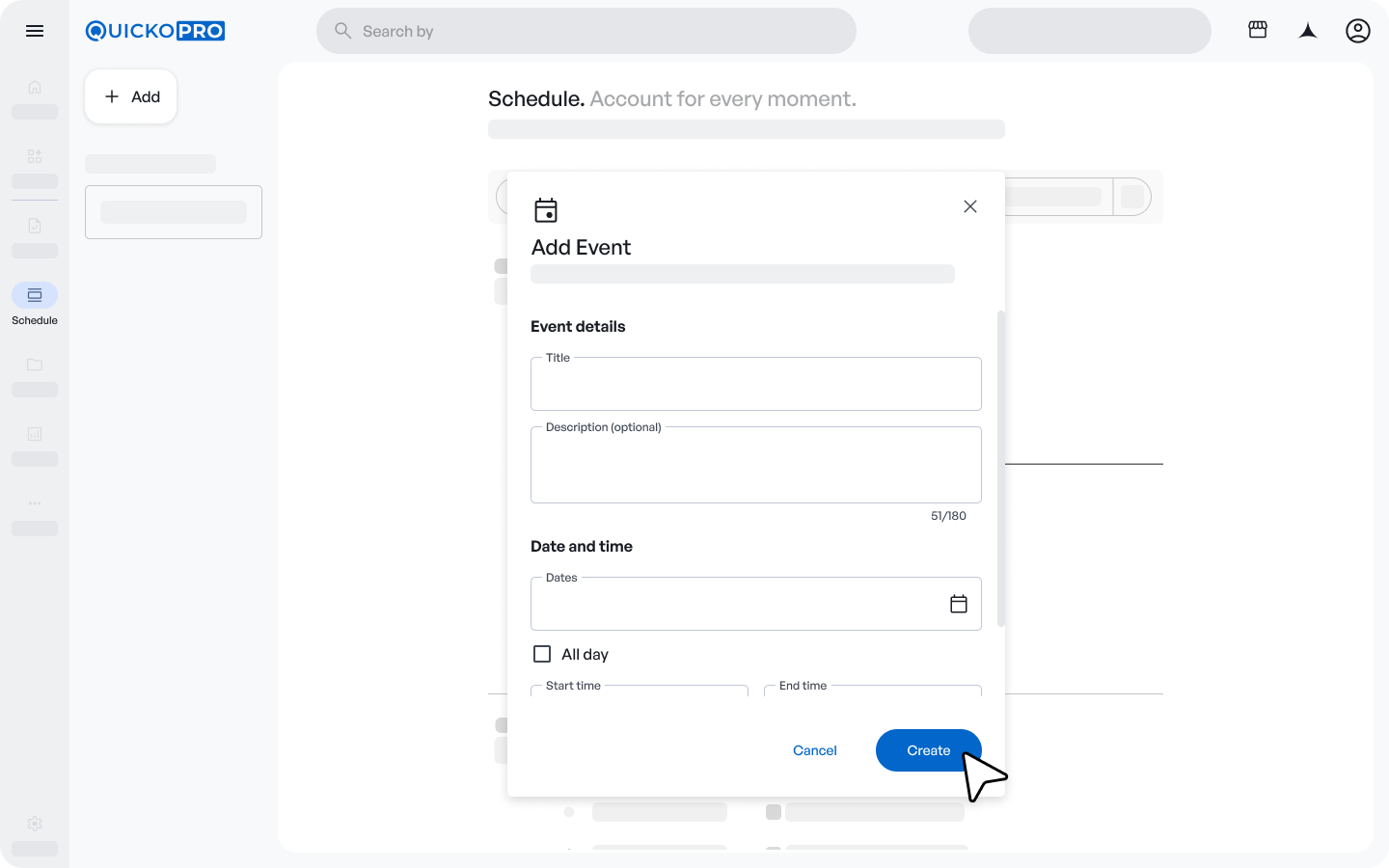
Task: Click the Add button
Action: click(x=131, y=96)
